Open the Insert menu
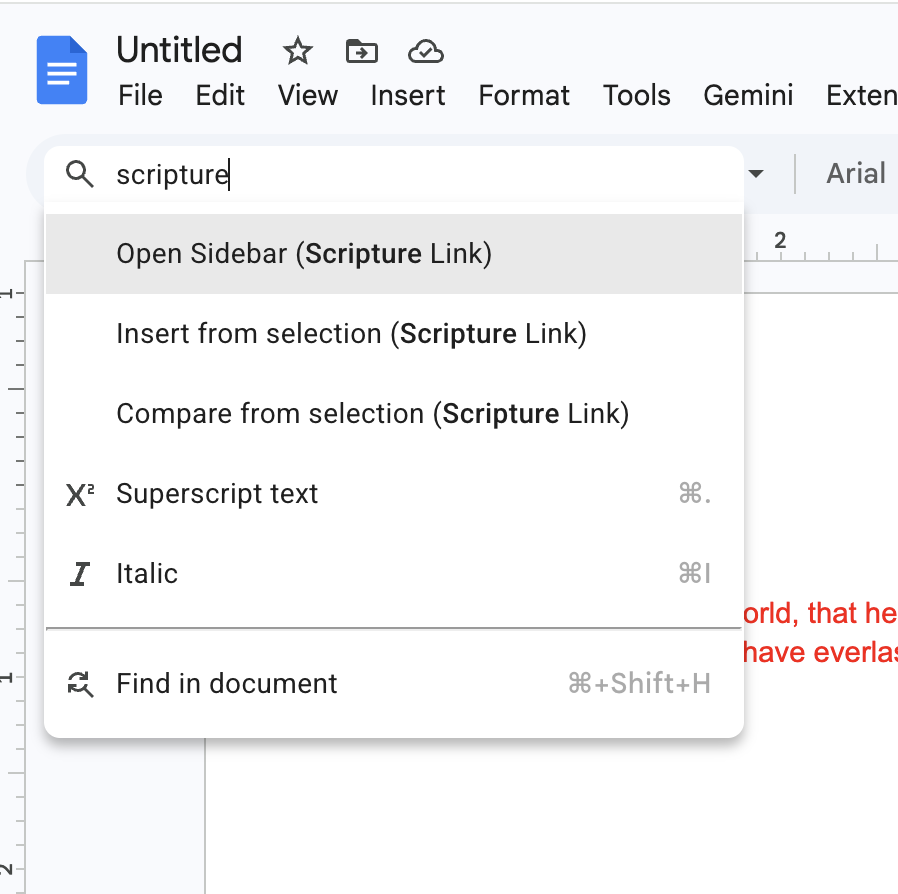Image resolution: width=898 pixels, height=894 pixels. click(408, 95)
